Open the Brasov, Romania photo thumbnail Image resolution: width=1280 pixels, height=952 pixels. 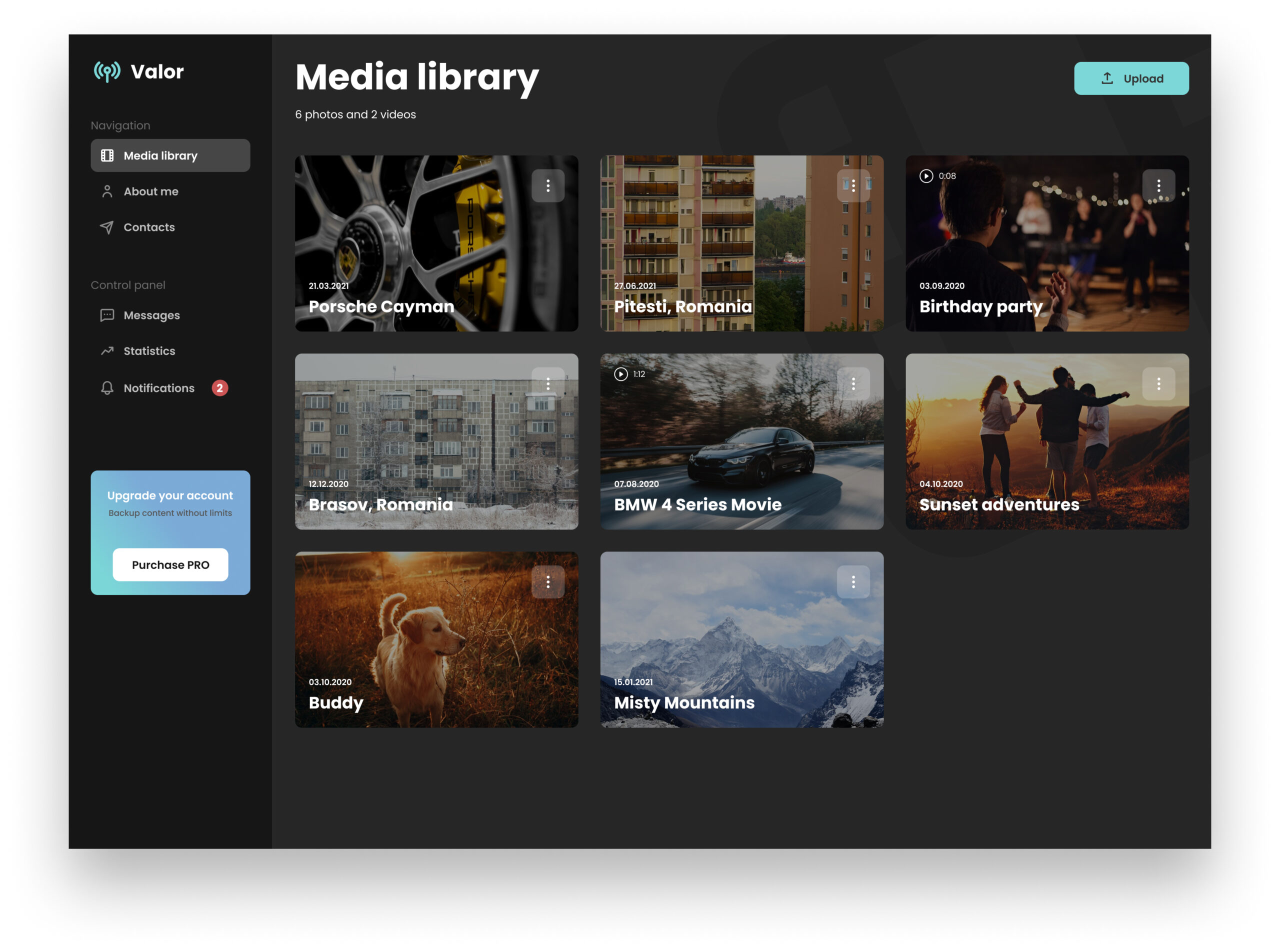(x=436, y=441)
